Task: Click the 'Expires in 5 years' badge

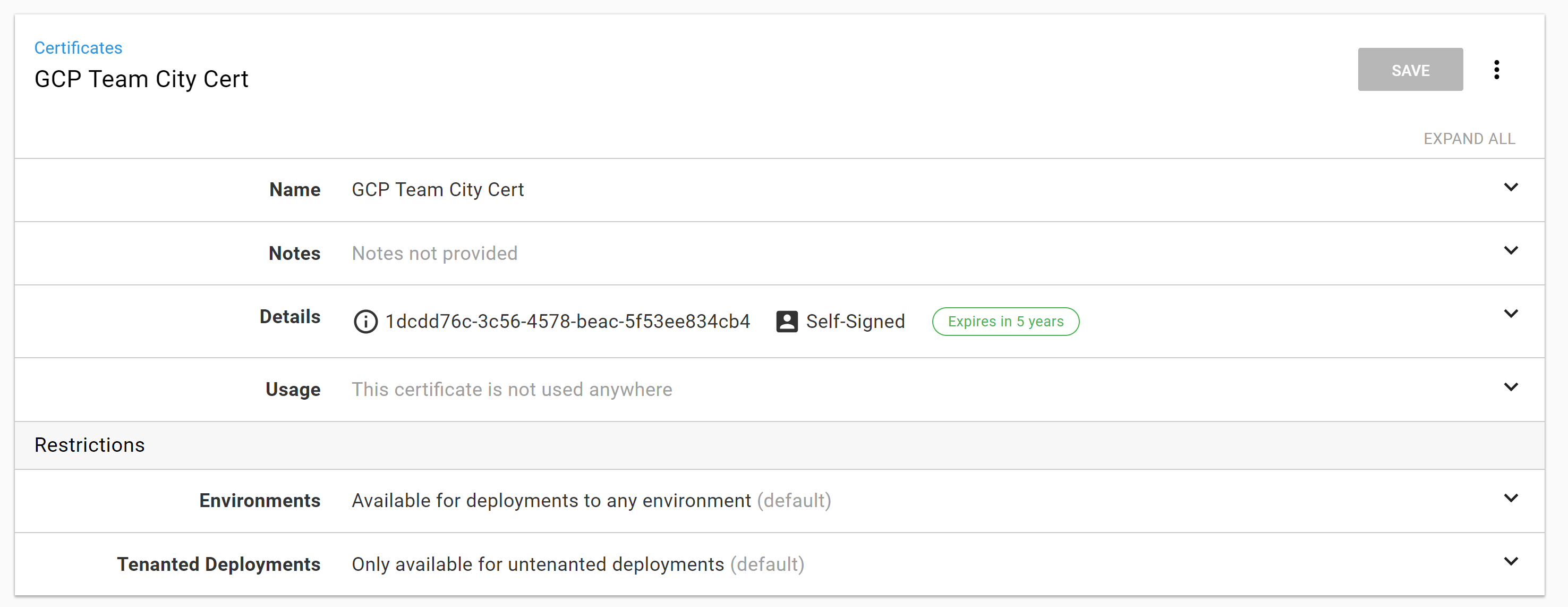Action: click(x=1005, y=322)
